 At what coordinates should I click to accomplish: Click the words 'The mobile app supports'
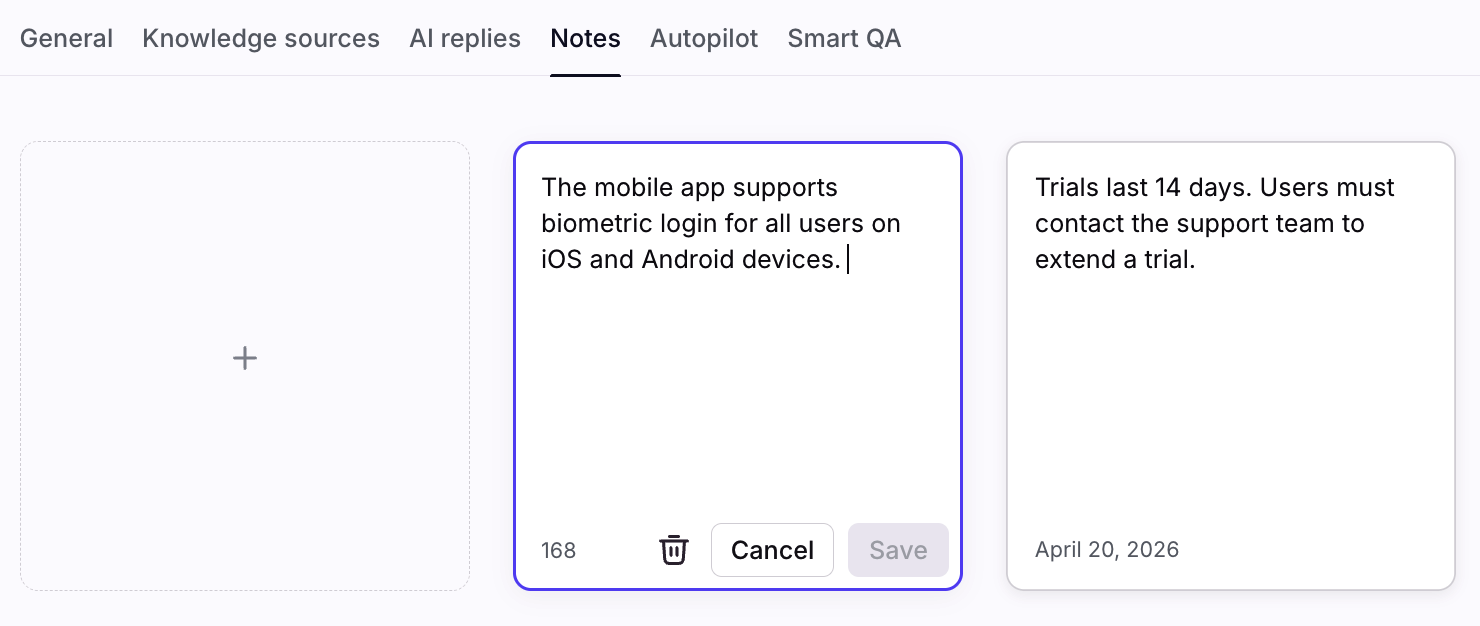pos(690,188)
